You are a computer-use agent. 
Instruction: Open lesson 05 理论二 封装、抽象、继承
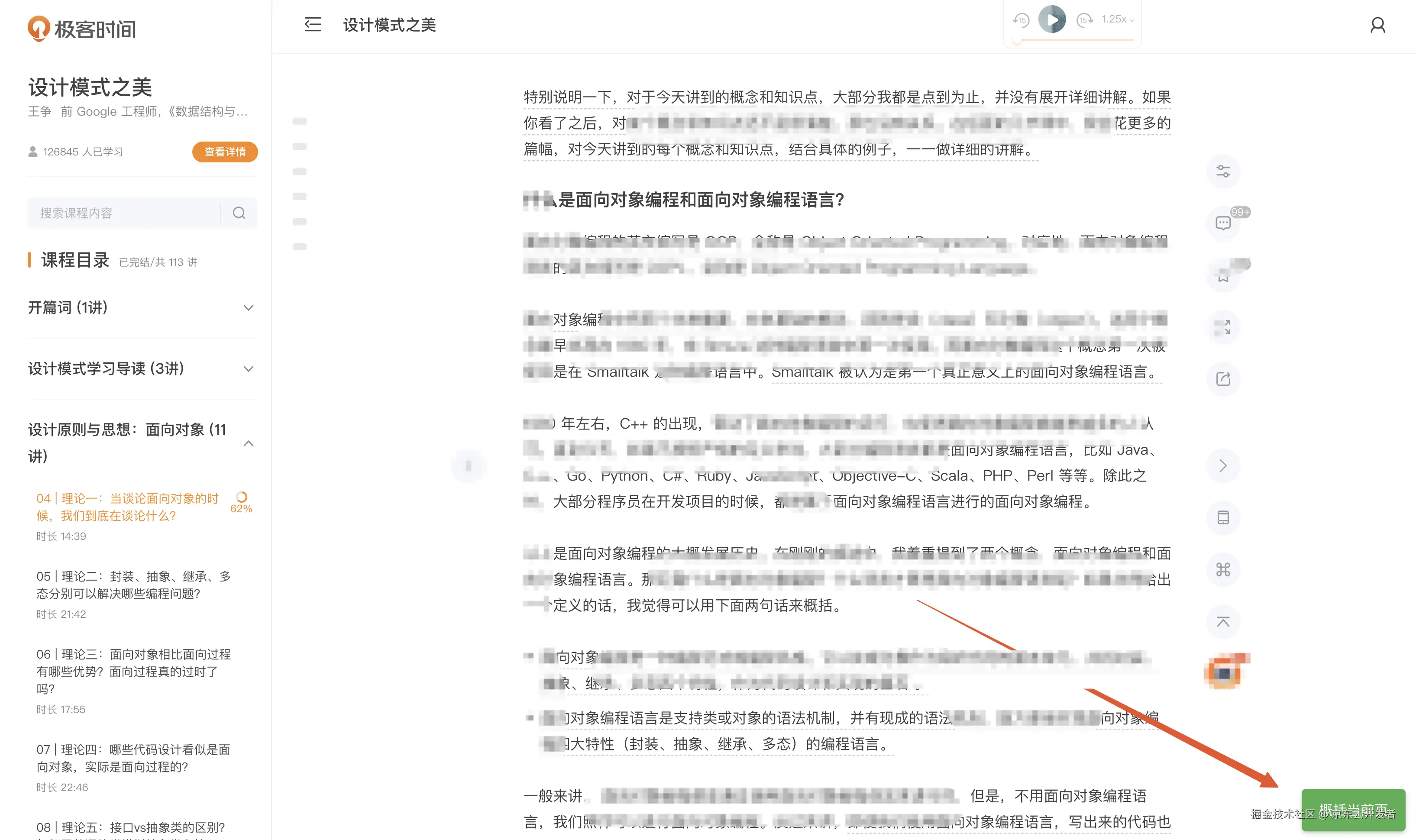133,585
